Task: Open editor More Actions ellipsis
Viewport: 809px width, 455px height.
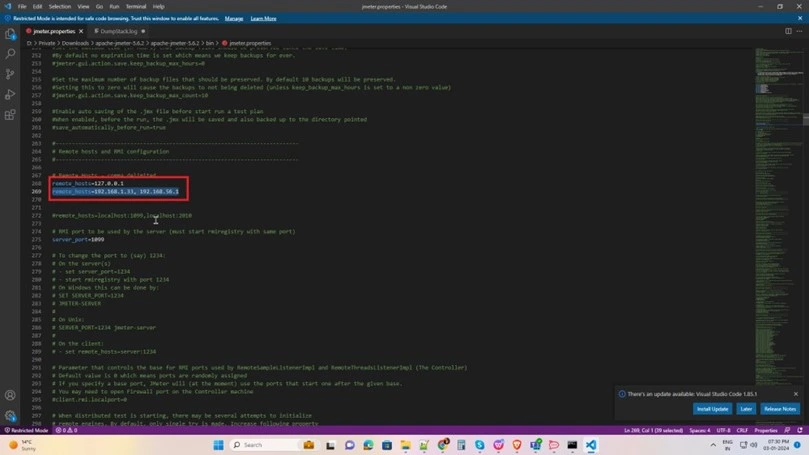Action: [799, 31]
